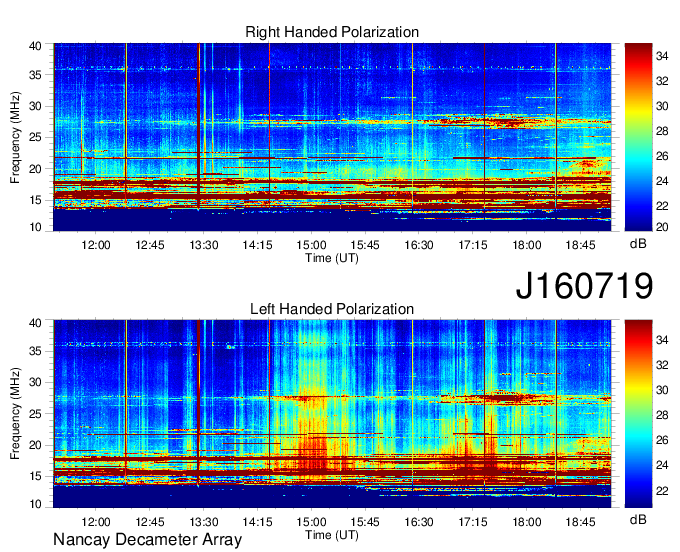Viewport: 680px width, 552px height.
Task: Click the Left Handed plot's color scale bar
Action: [638, 414]
